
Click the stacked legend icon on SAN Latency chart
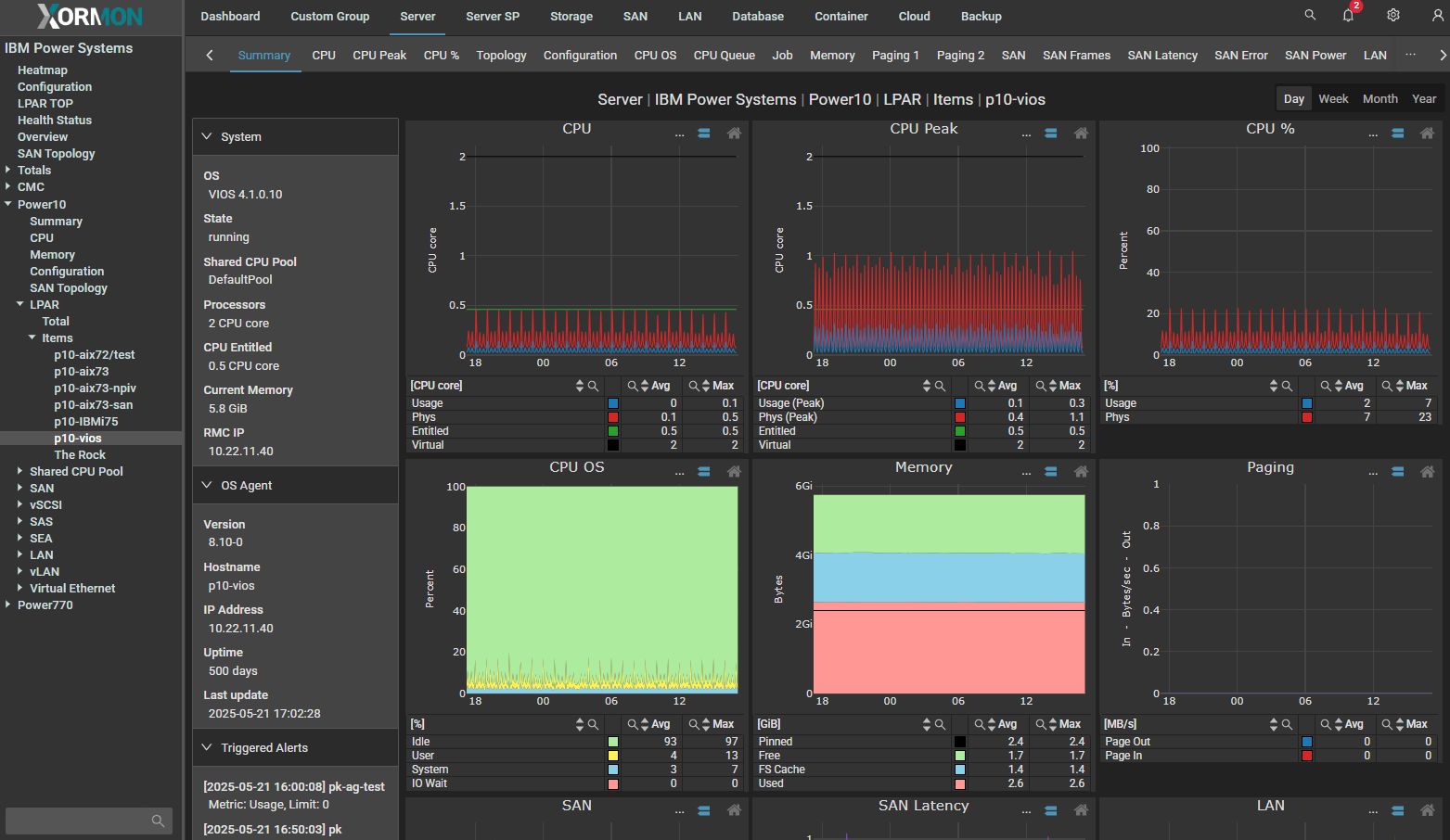pyautogui.click(x=1051, y=810)
